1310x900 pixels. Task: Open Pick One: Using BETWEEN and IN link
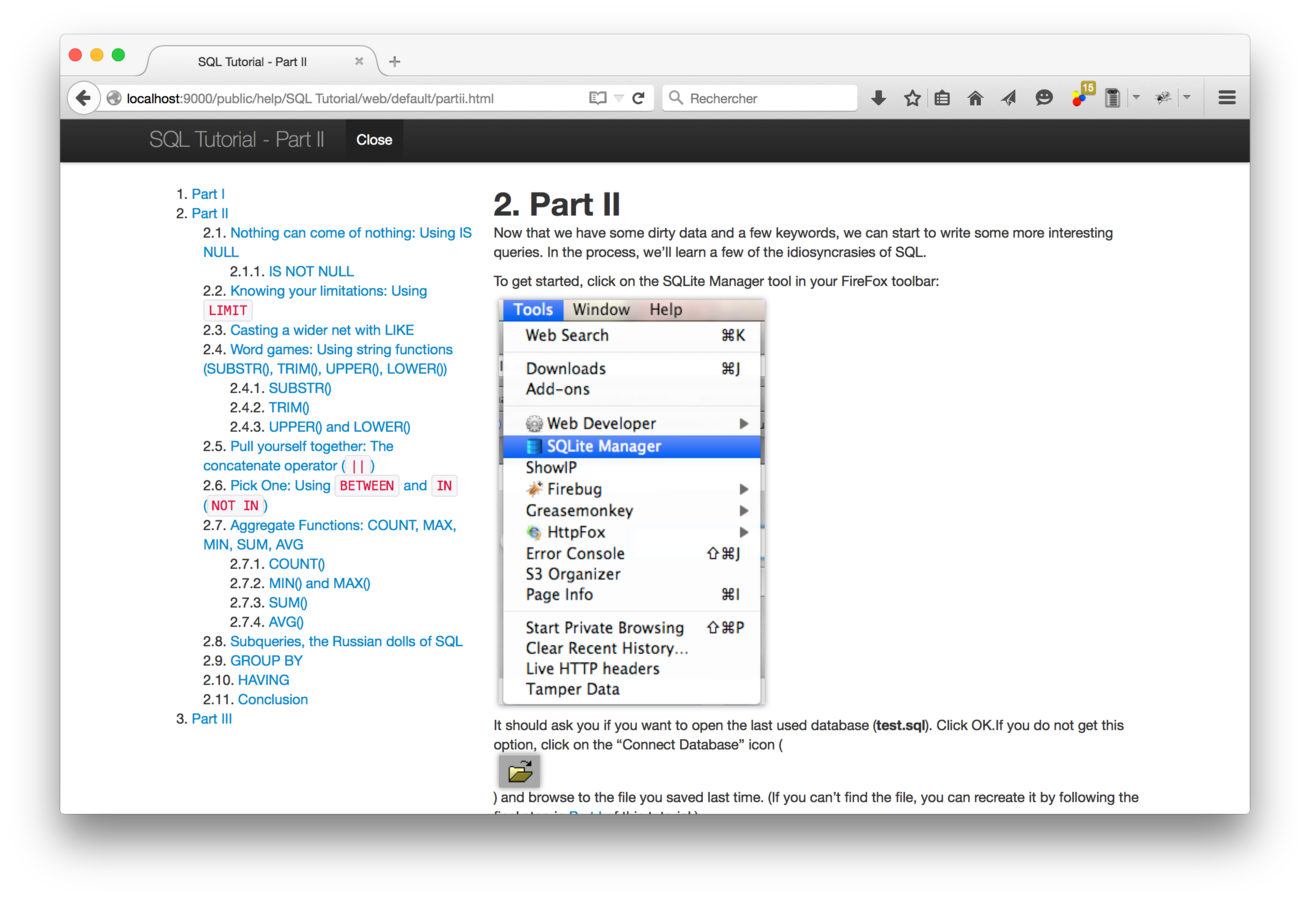(x=330, y=495)
